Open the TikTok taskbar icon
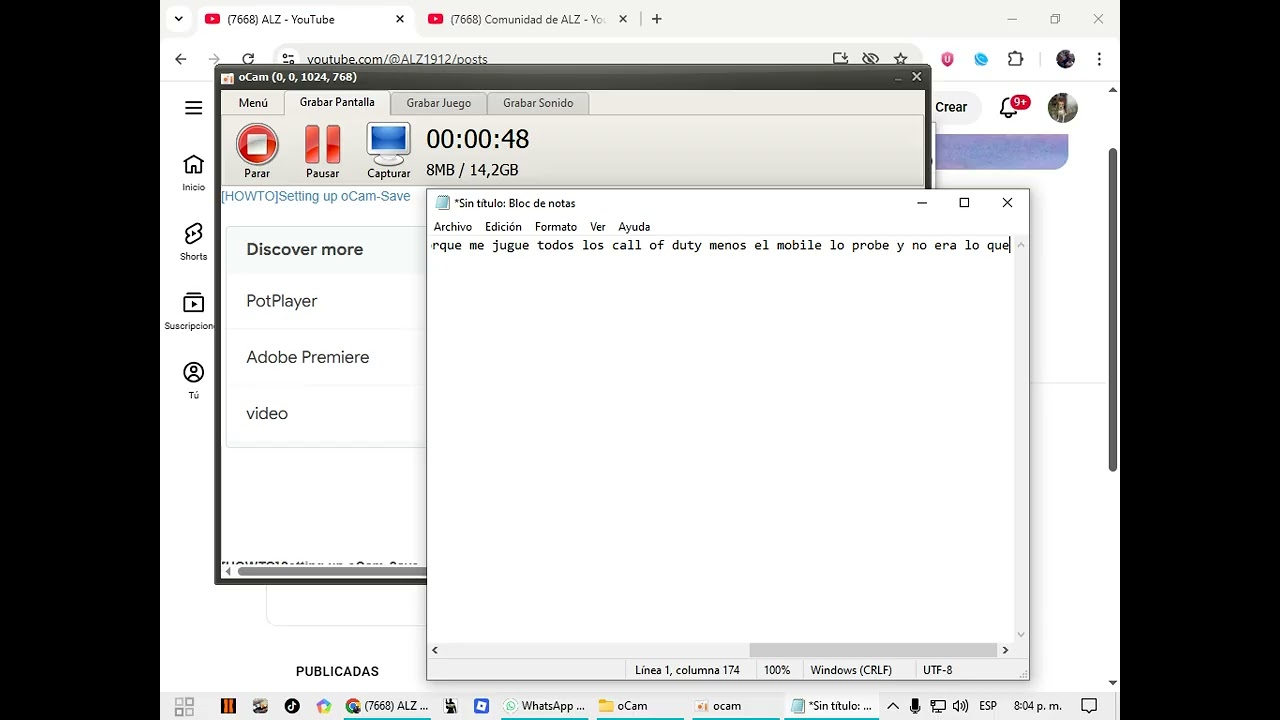 coord(291,706)
